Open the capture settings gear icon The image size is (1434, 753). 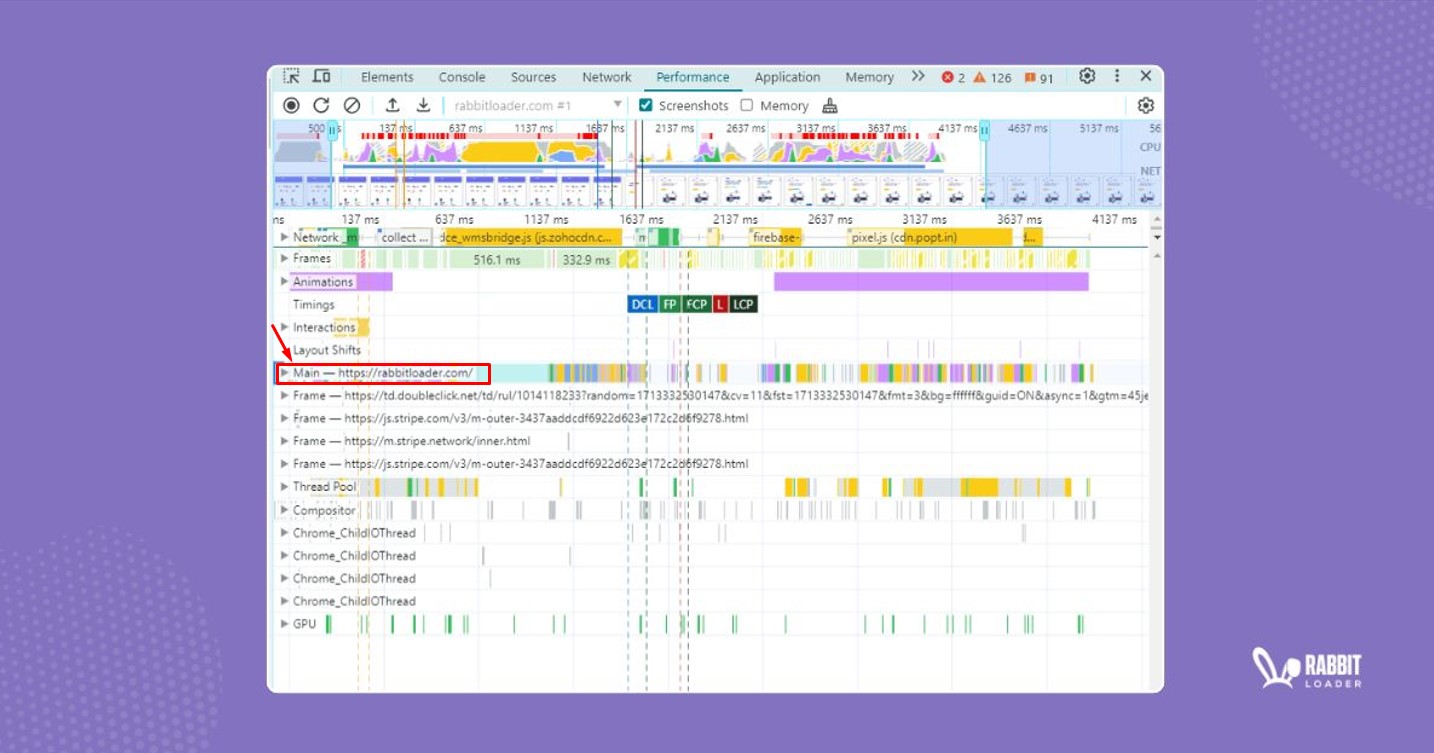(1146, 105)
